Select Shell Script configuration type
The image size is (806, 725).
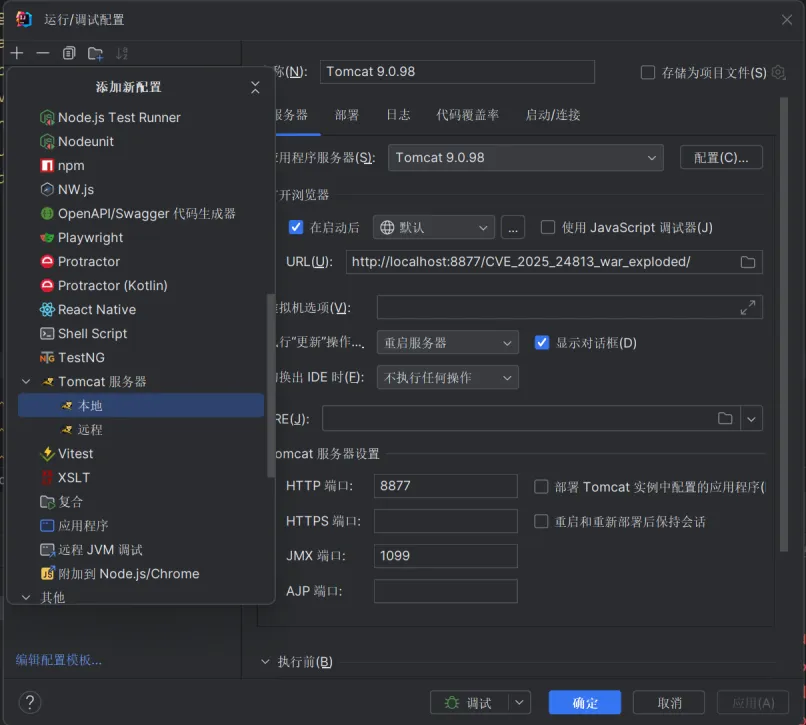pos(141,333)
